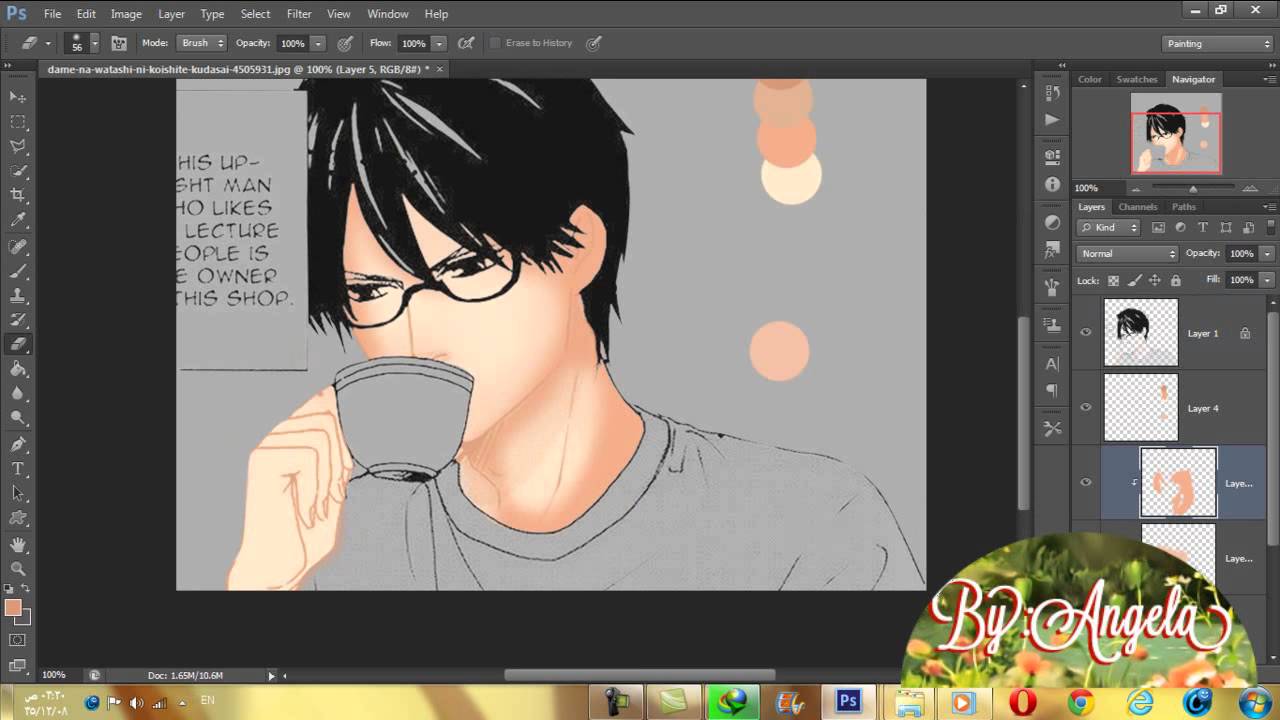Hide Layer 4 visibility eye
The height and width of the screenshot is (720, 1280).
1086,408
